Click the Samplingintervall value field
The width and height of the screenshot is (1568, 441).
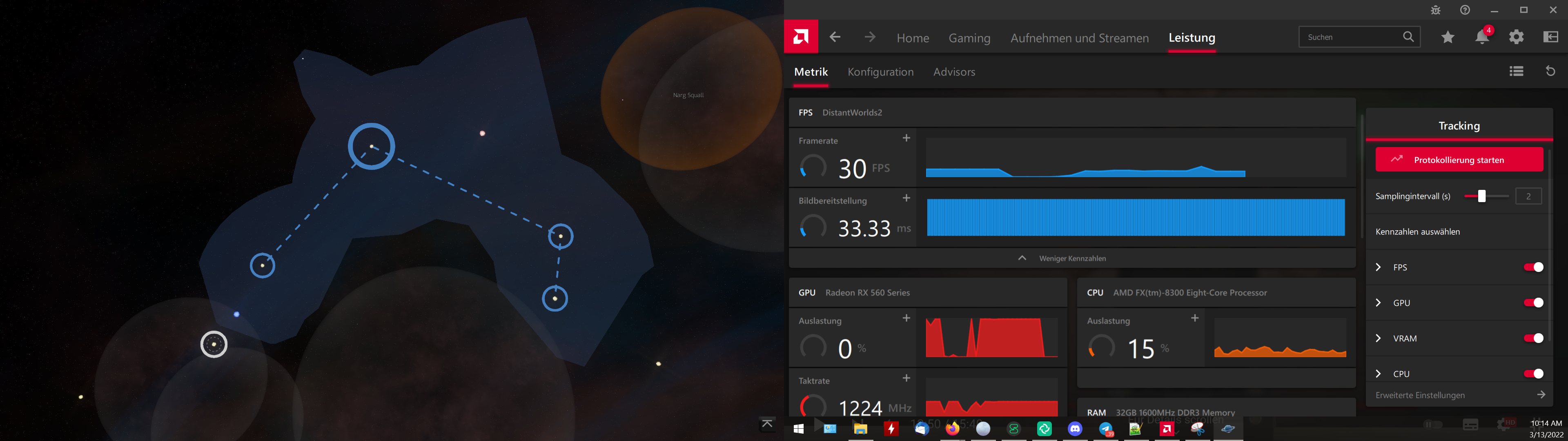pos(1528,196)
